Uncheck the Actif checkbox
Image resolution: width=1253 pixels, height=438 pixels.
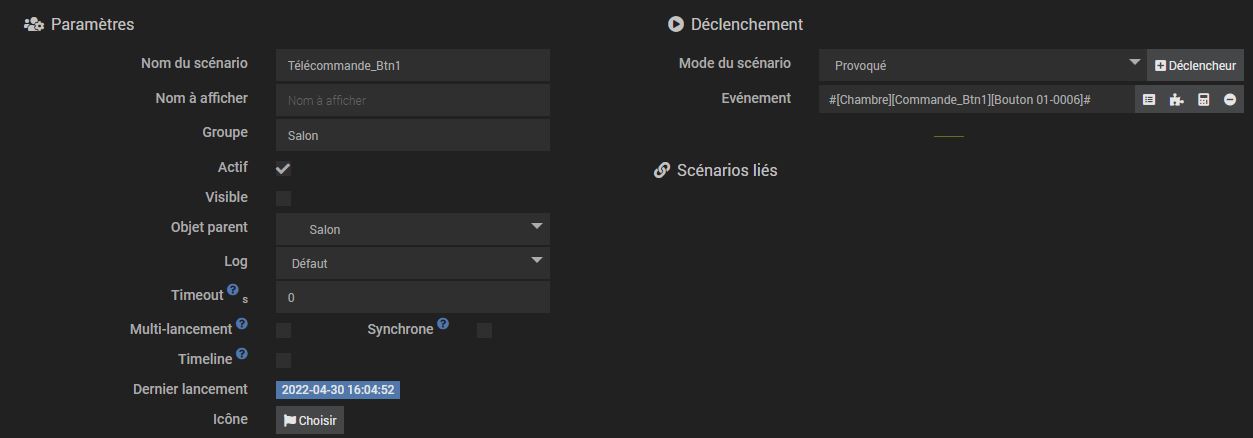(x=284, y=168)
